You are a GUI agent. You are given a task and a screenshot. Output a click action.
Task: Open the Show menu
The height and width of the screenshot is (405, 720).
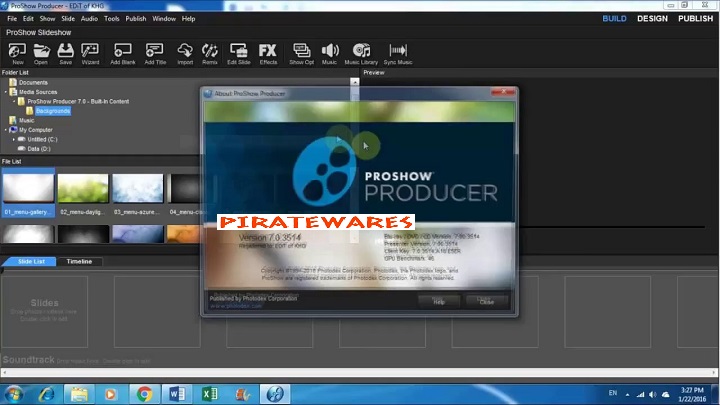click(x=47, y=19)
